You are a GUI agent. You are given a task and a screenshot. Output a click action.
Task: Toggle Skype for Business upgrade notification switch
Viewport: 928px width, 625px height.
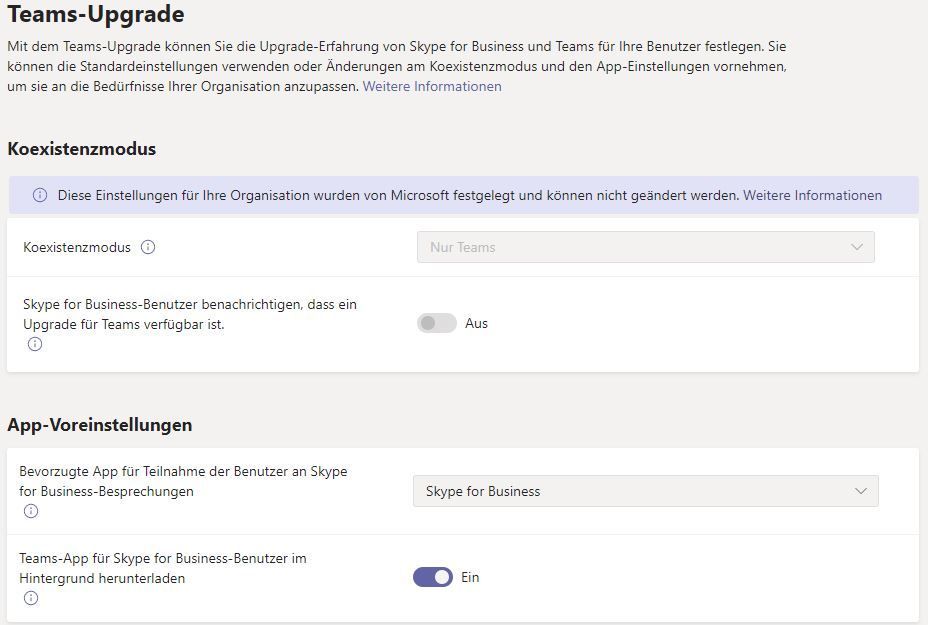(x=436, y=323)
